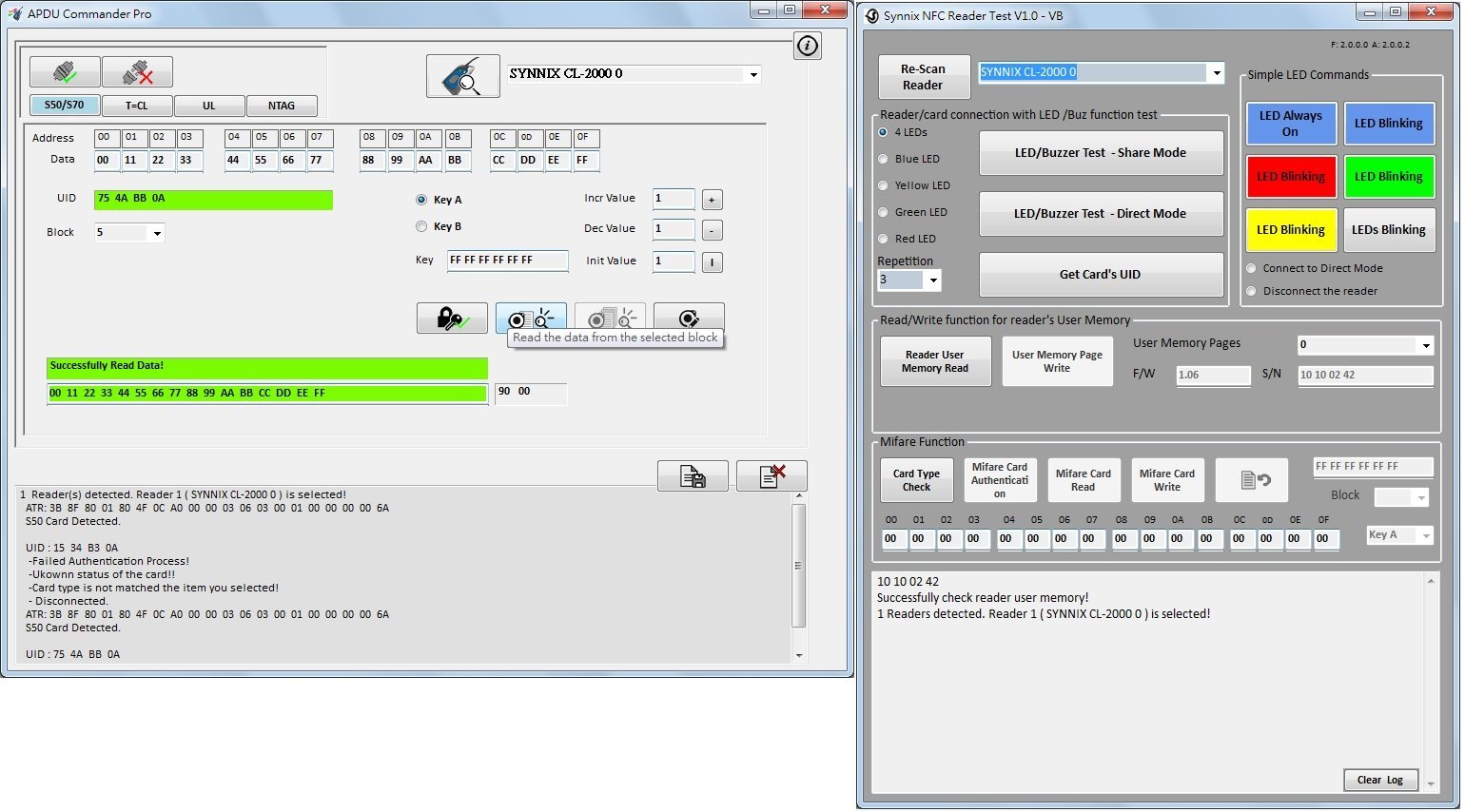Click the I button for Init Value

point(712,262)
